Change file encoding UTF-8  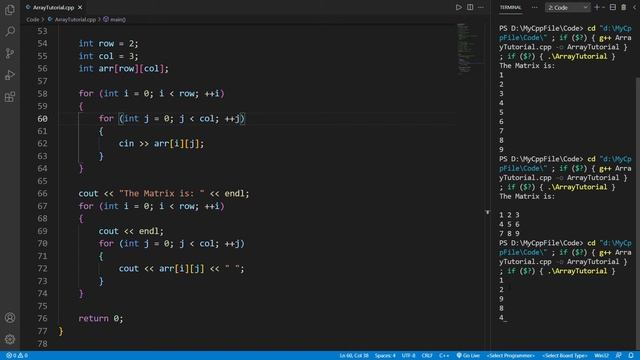coord(408,356)
